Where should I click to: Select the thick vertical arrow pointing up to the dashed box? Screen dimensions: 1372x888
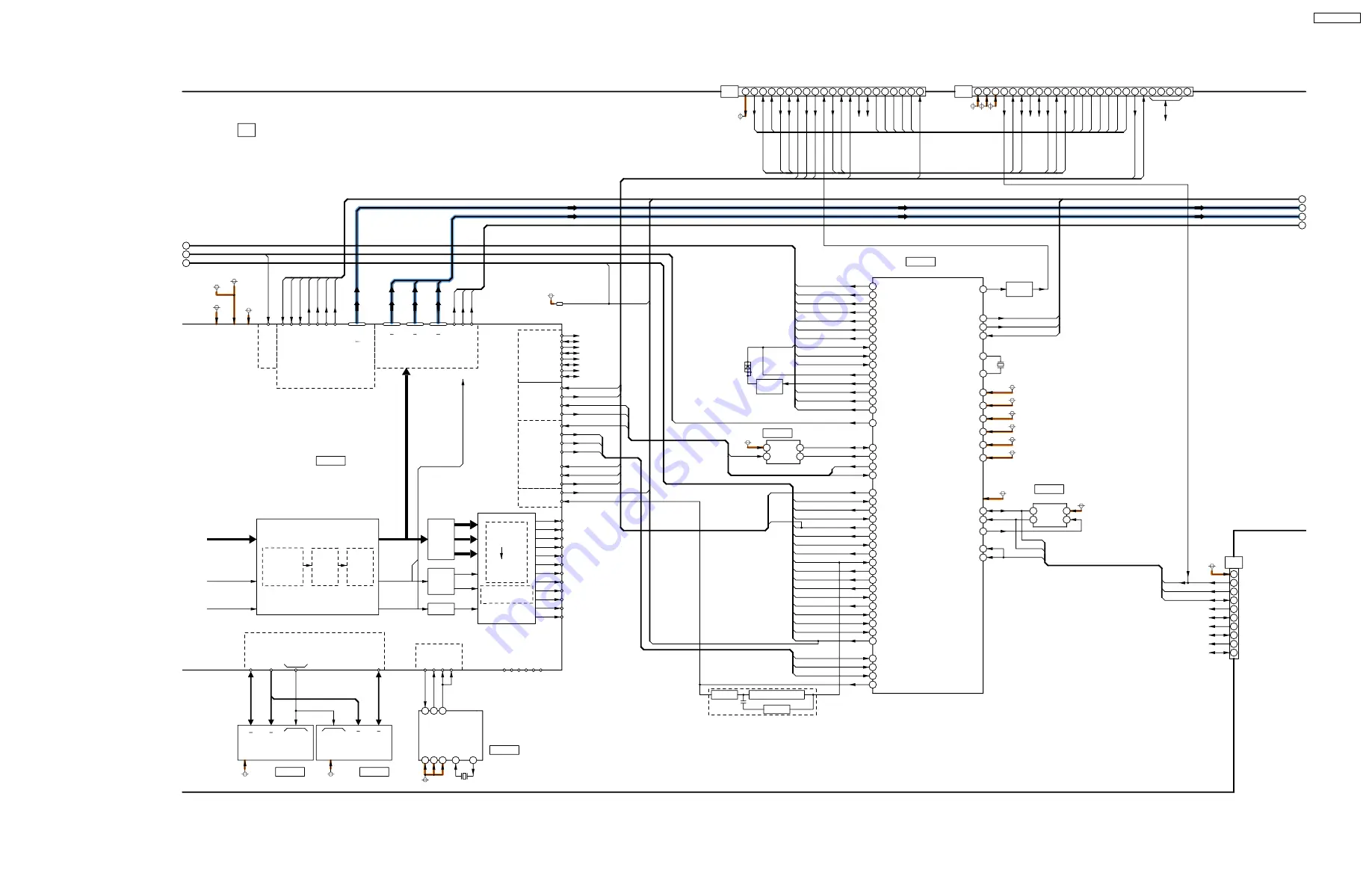click(407, 453)
